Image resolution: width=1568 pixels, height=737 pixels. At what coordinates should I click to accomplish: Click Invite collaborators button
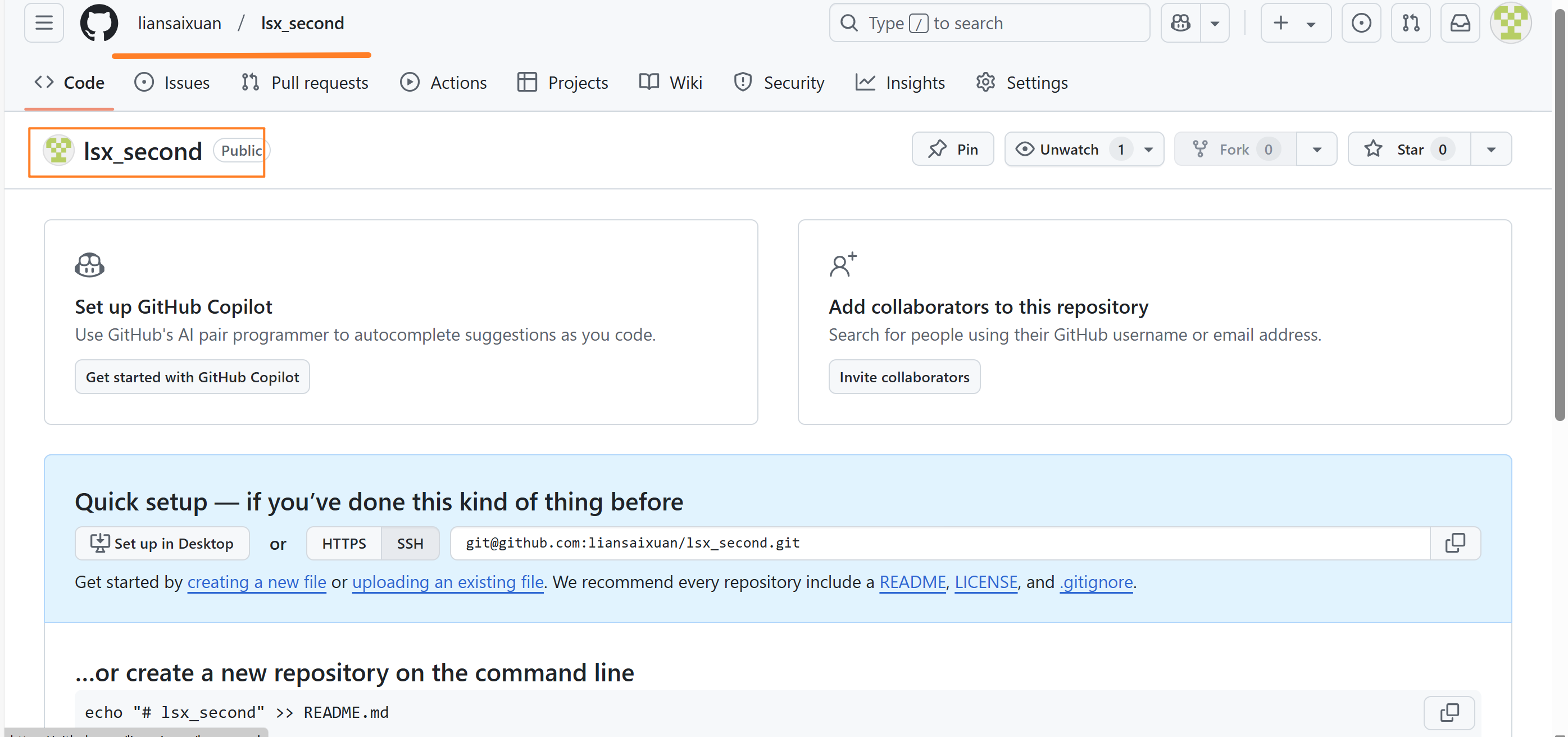[x=904, y=377]
